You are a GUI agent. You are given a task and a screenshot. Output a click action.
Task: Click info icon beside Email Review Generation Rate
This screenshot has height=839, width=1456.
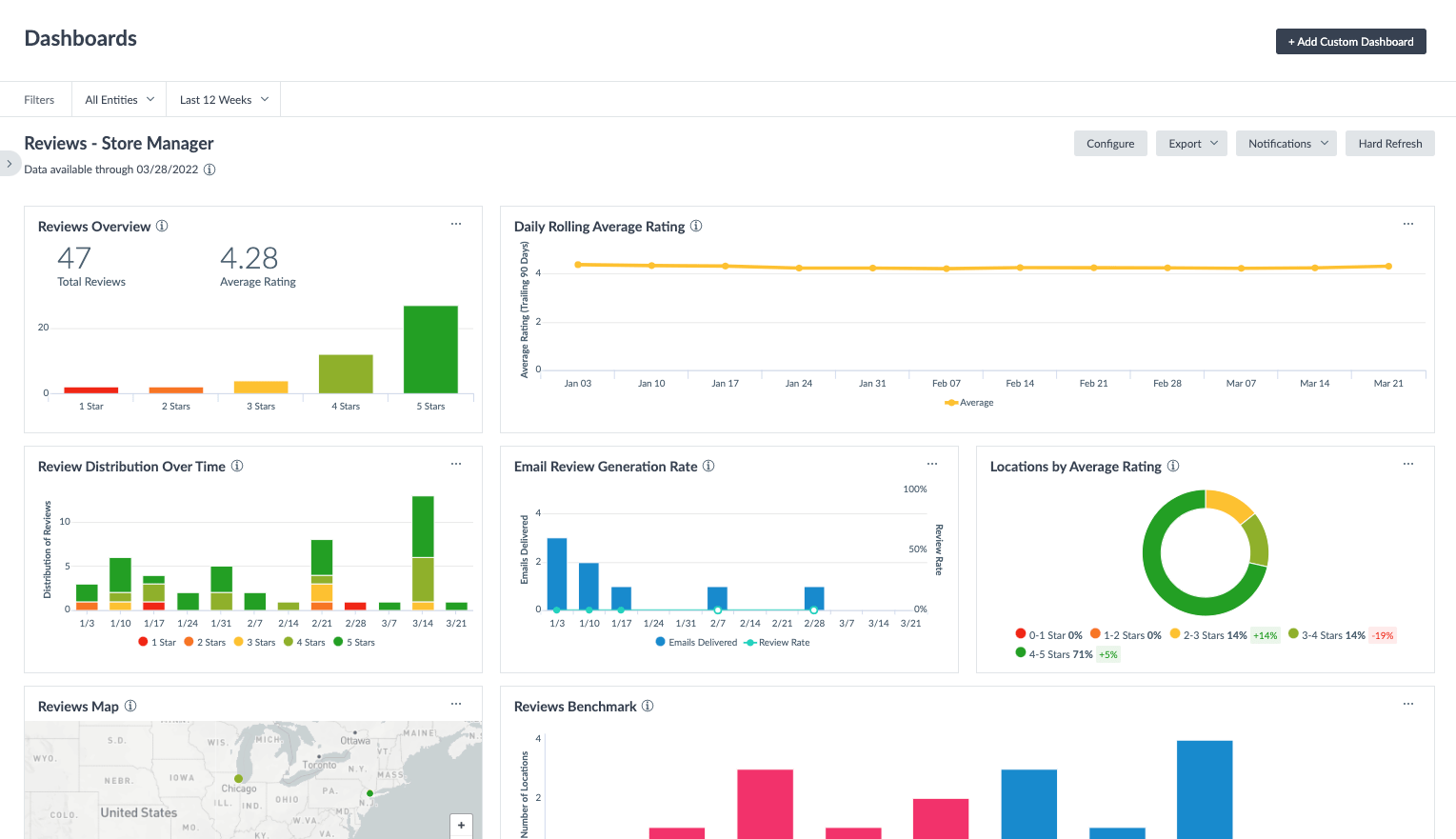[x=708, y=466]
